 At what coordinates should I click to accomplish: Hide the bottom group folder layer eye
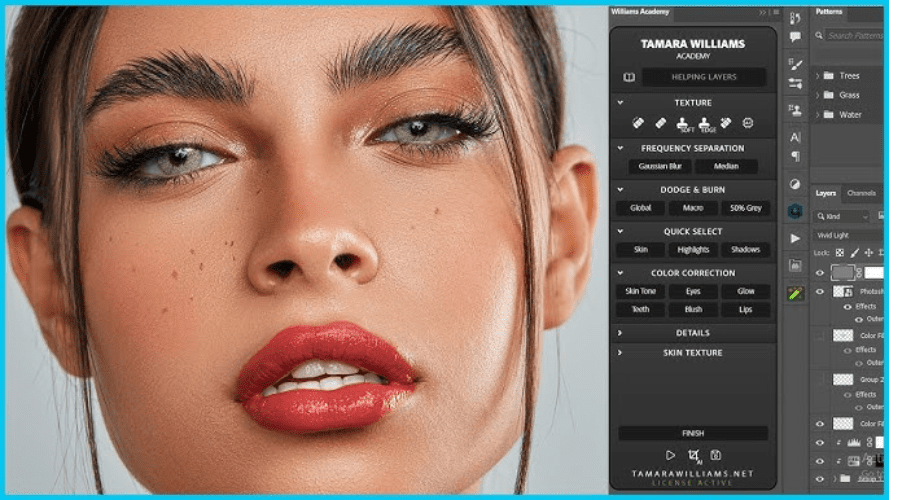tap(820, 478)
